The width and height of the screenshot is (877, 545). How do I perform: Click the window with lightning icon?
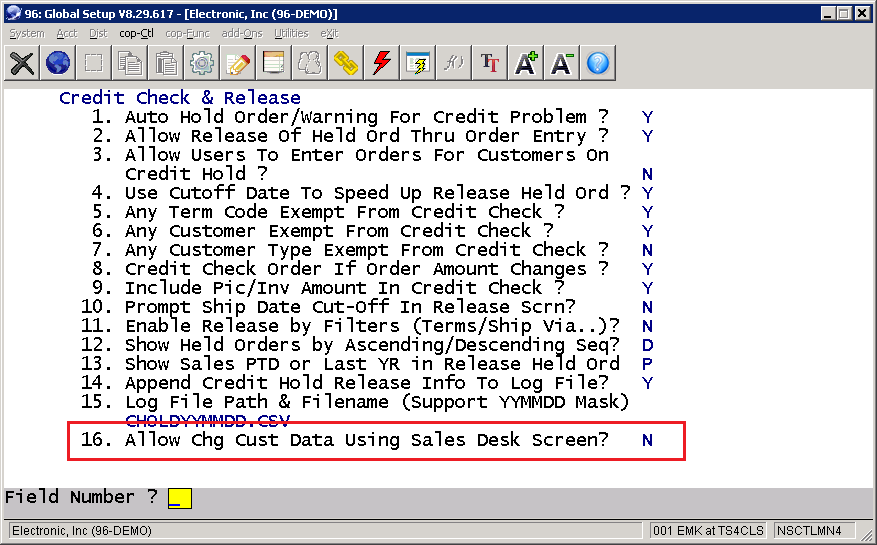point(417,63)
